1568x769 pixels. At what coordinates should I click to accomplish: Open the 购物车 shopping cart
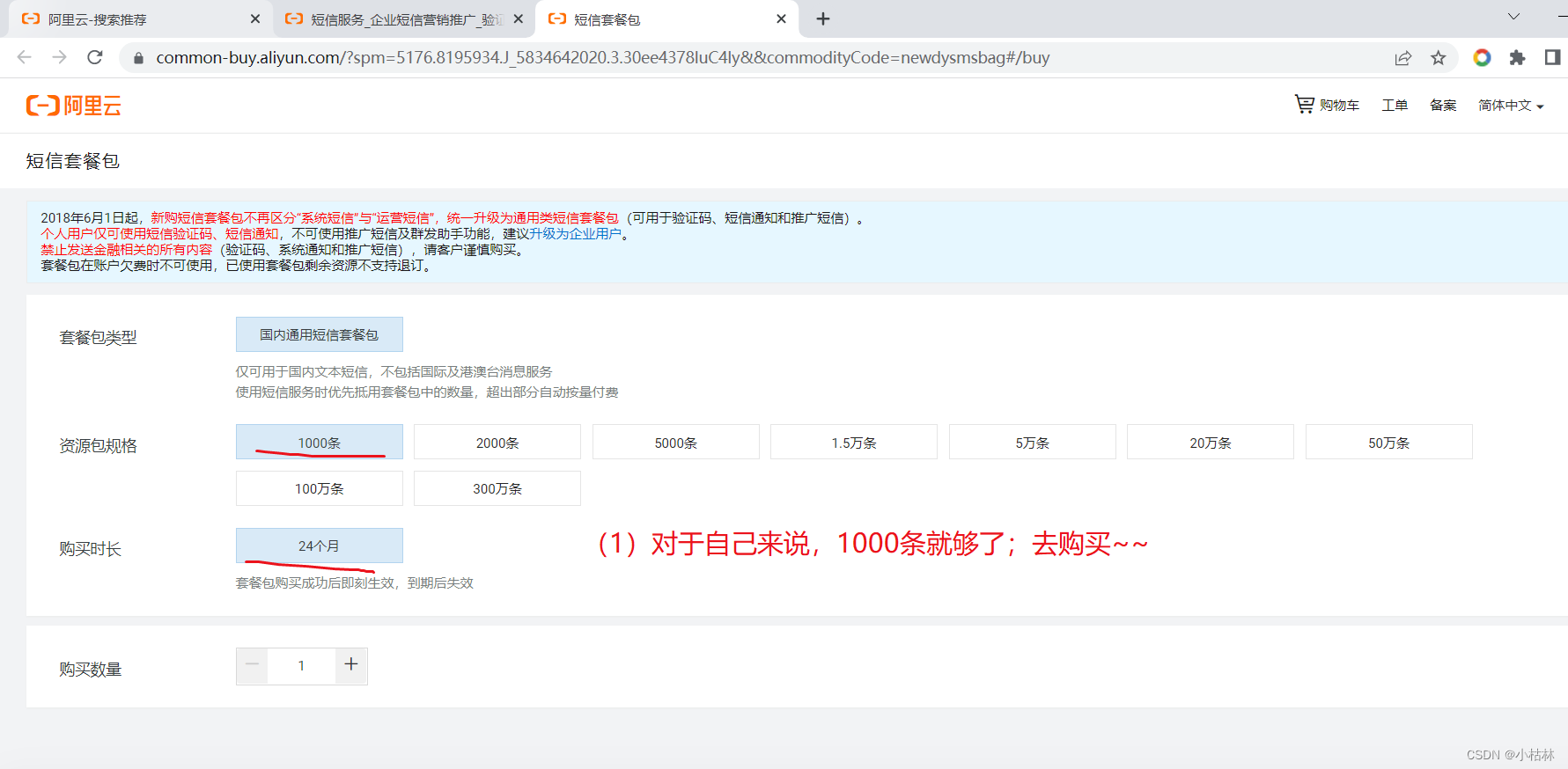click(x=1327, y=105)
